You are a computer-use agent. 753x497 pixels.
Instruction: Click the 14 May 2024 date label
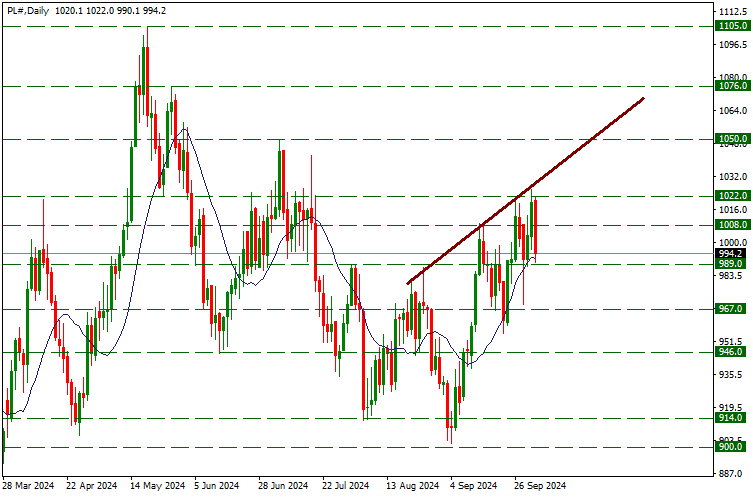(x=157, y=486)
